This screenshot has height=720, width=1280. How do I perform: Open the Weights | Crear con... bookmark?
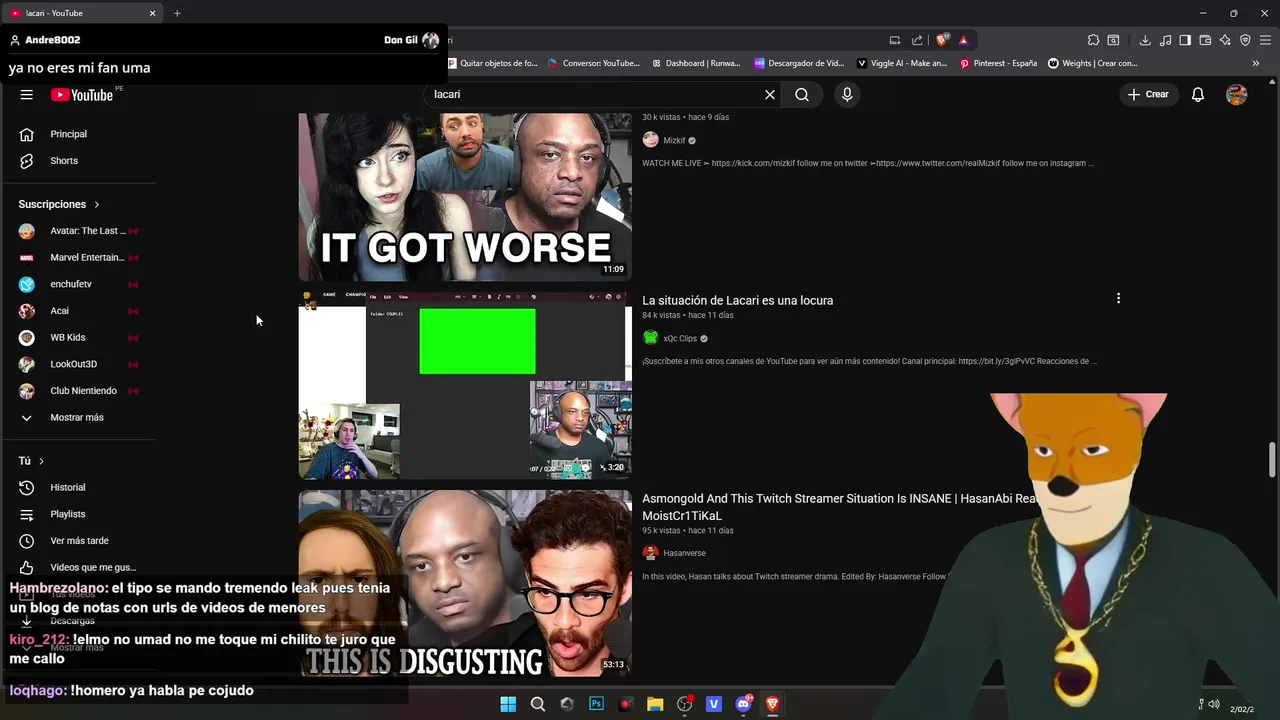1093,63
